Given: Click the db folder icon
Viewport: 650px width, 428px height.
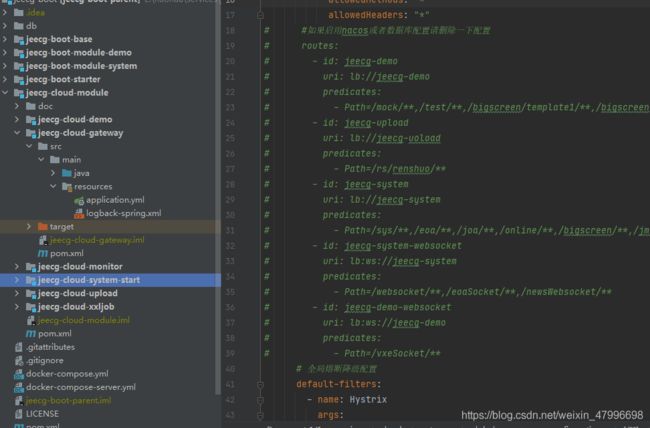Looking at the screenshot, I should pyautogui.click(x=19, y=26).
